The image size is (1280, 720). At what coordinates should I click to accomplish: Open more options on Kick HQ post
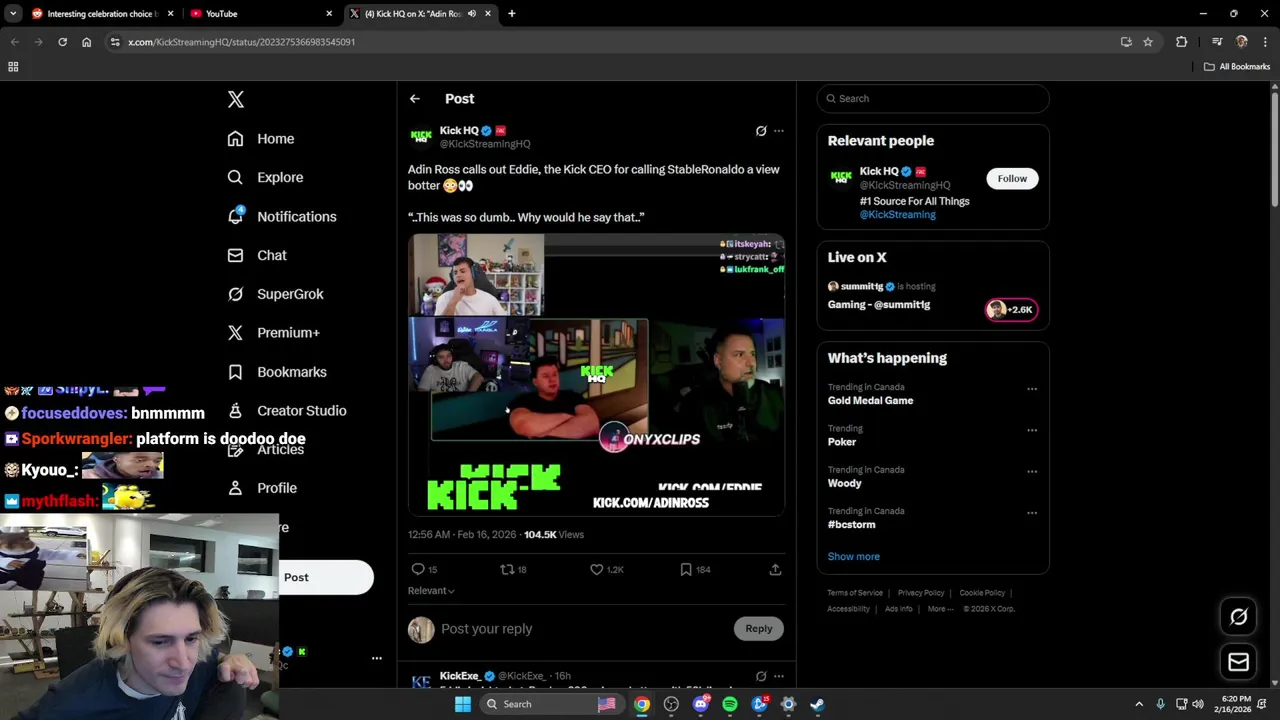click(x=779, y=131)
